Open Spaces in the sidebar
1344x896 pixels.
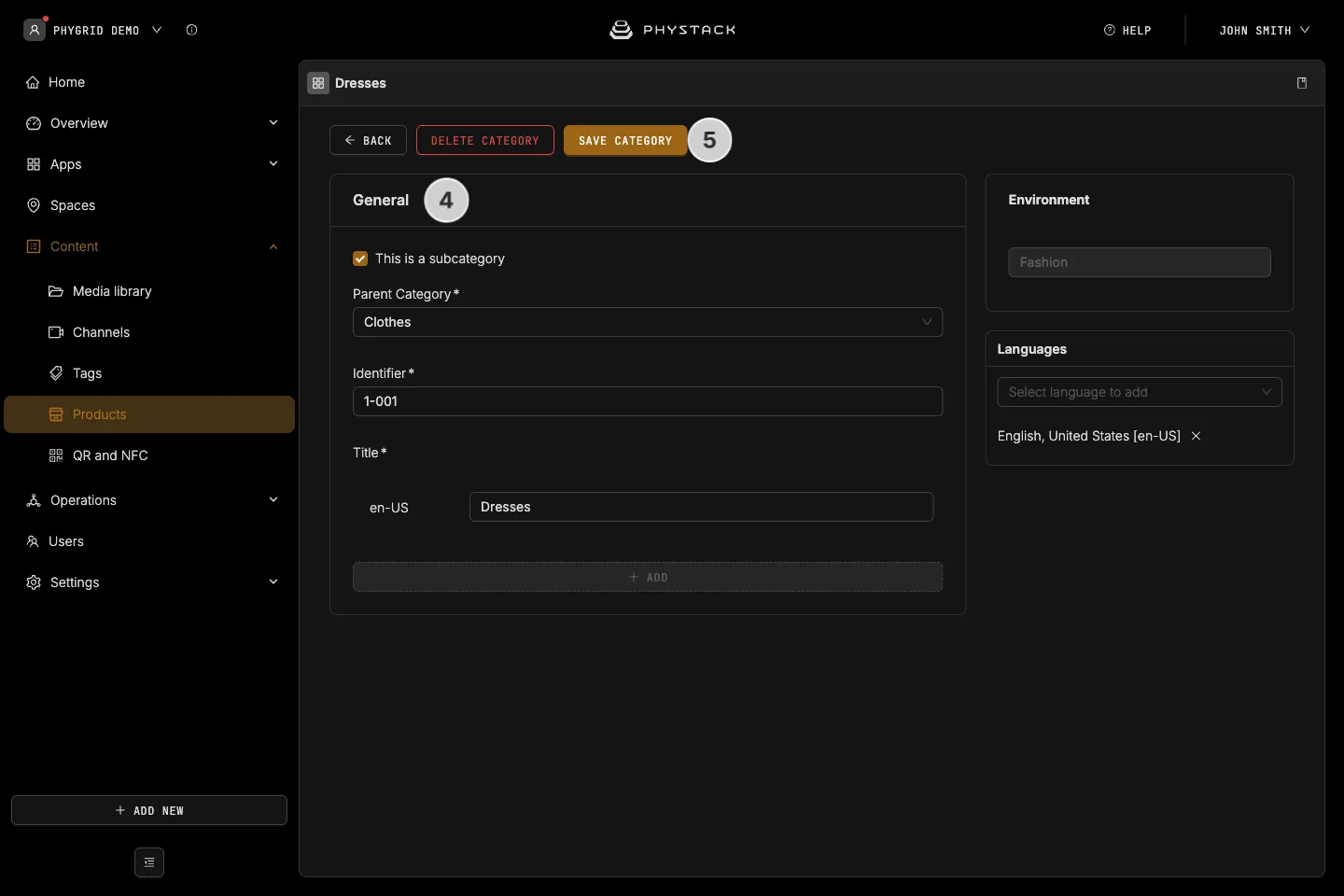coord(149,205)
